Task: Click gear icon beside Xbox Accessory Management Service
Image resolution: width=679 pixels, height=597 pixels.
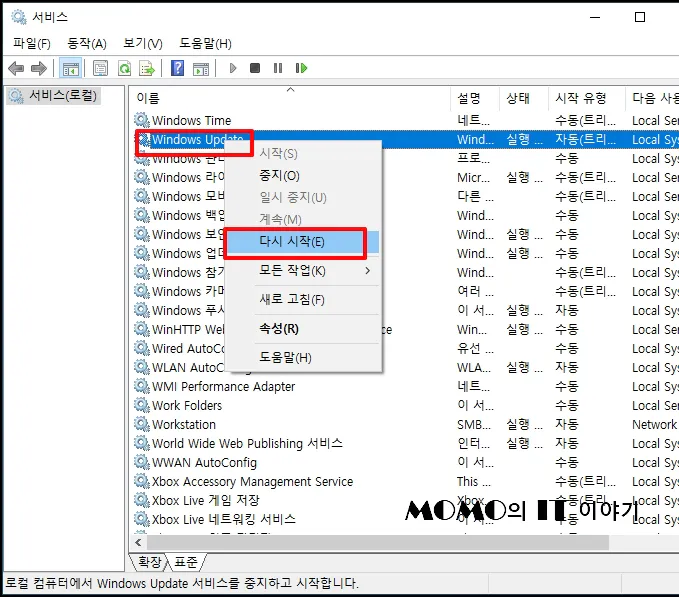Action: pyautogui.click(x=142, y=481)
